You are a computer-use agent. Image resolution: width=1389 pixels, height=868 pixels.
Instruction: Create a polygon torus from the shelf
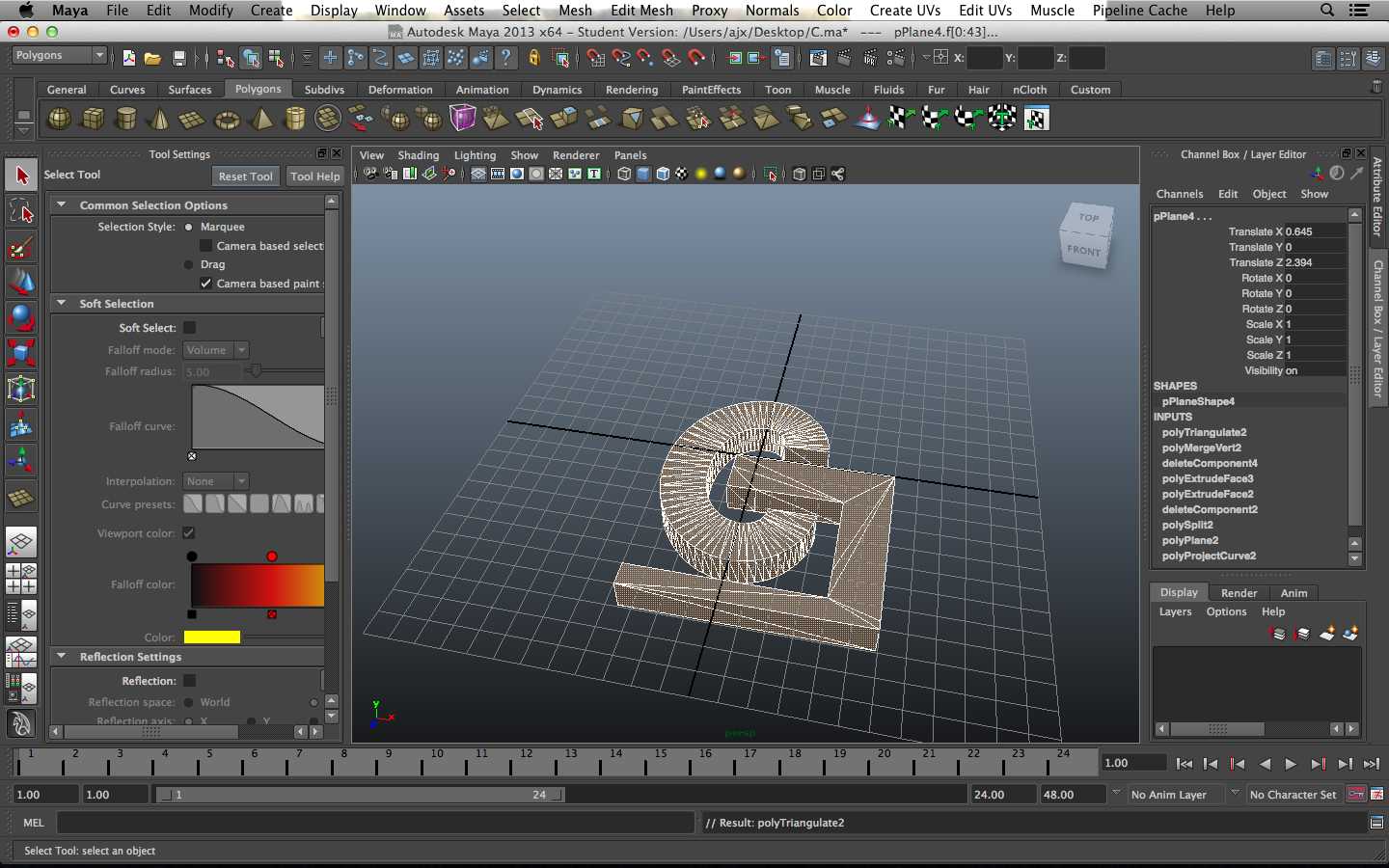[x=227, y=120]
